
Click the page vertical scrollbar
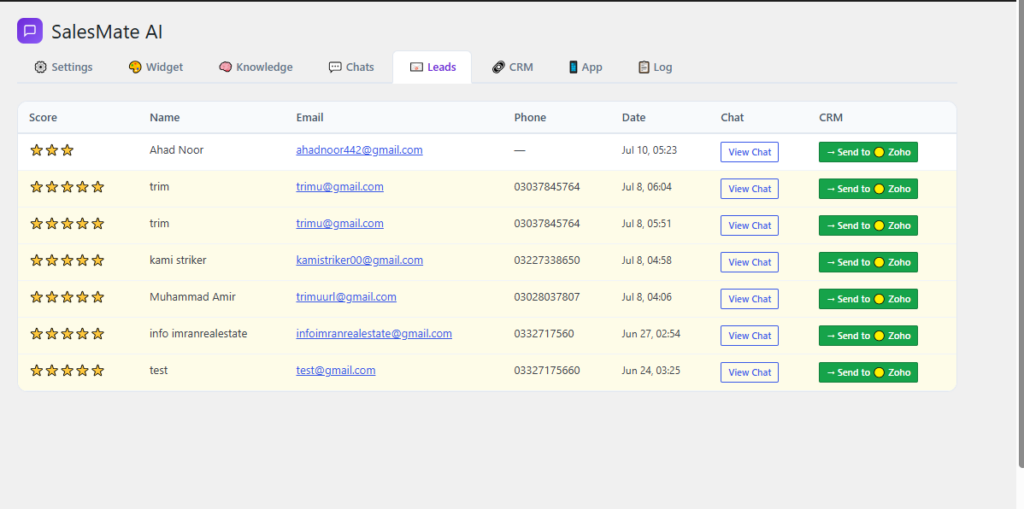(1021, 233)
